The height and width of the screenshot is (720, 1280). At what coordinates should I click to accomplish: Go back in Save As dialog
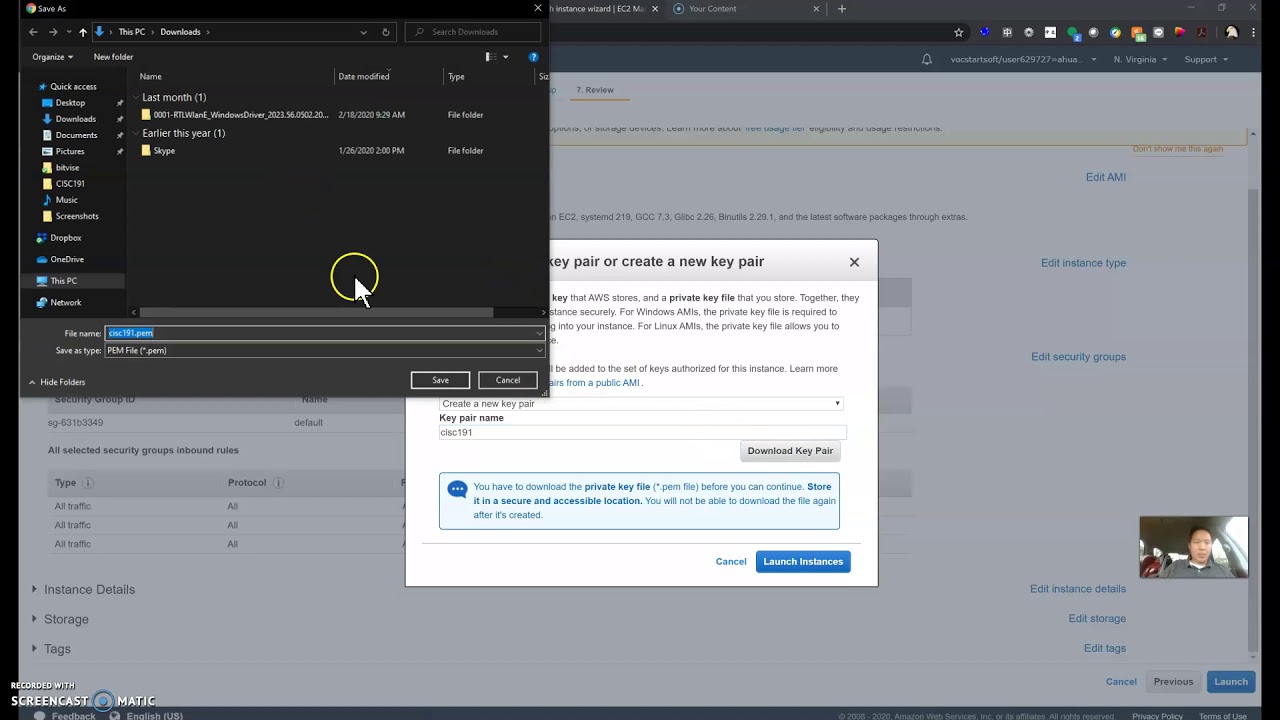(32, 32)
